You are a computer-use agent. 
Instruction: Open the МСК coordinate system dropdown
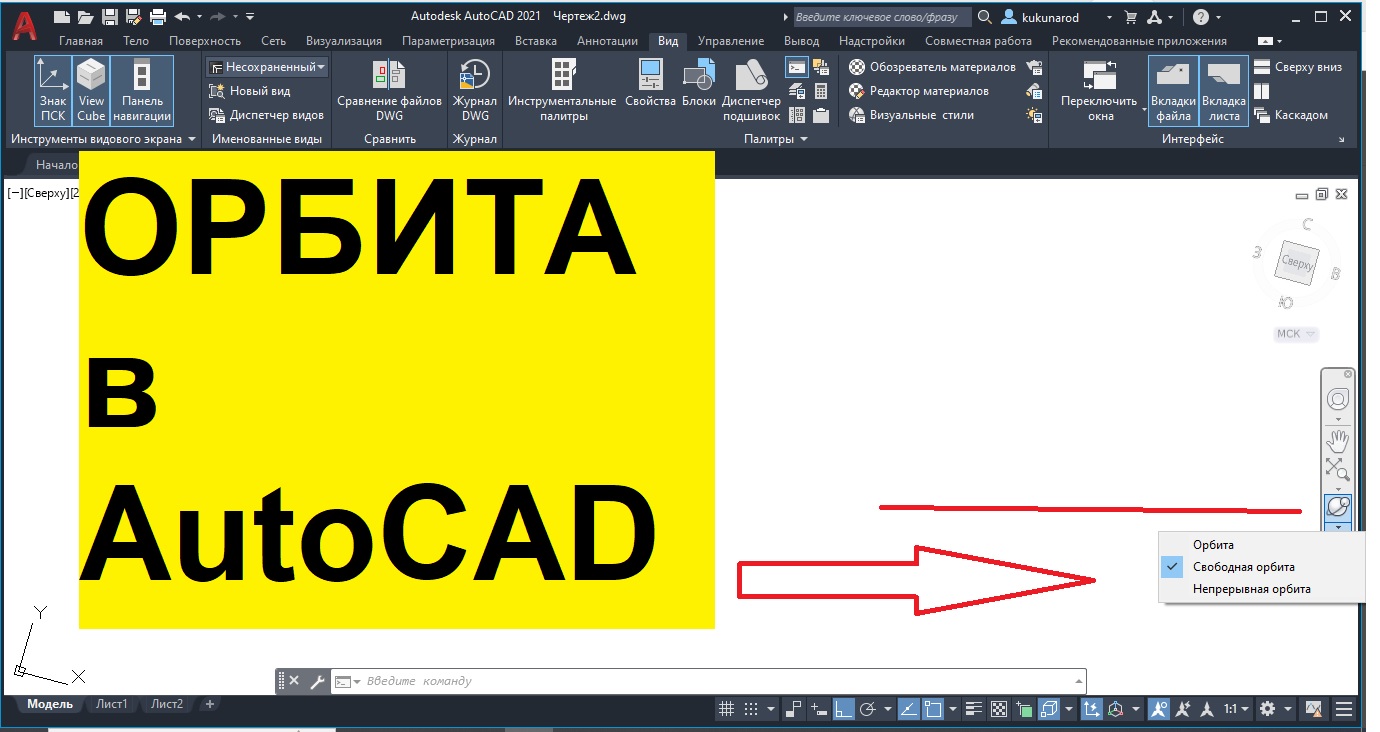(1297, 334)
